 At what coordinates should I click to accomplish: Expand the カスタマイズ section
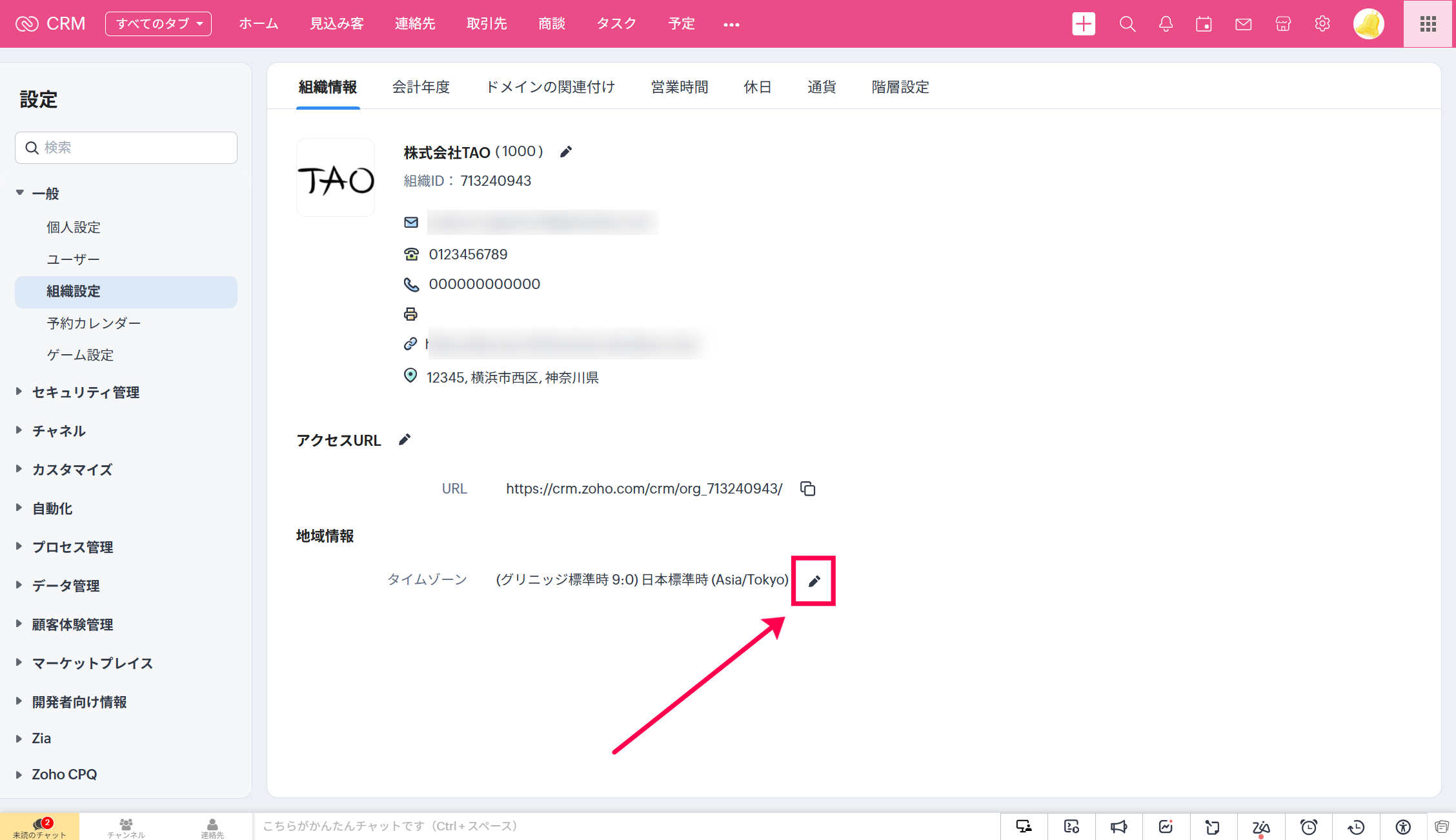[x=72, y=469]
